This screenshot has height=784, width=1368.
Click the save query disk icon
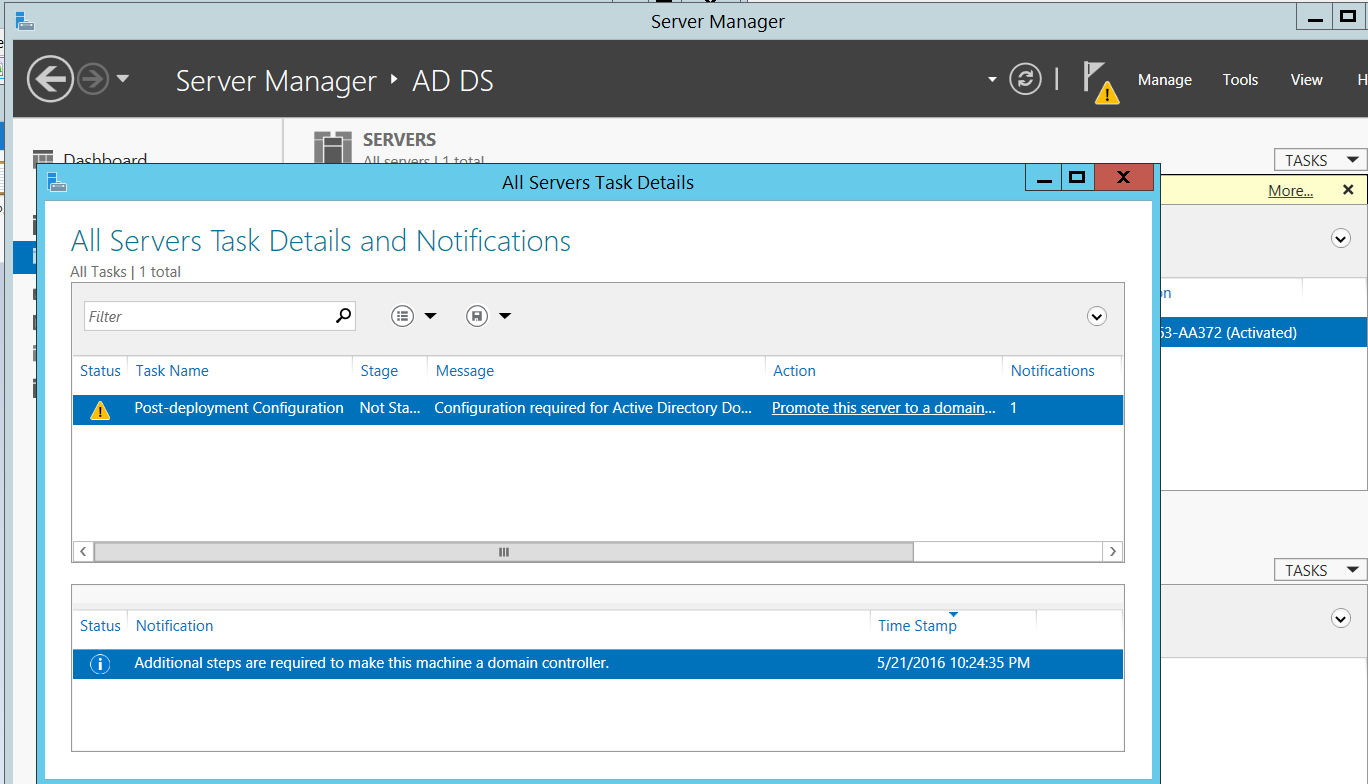point(476,316)
